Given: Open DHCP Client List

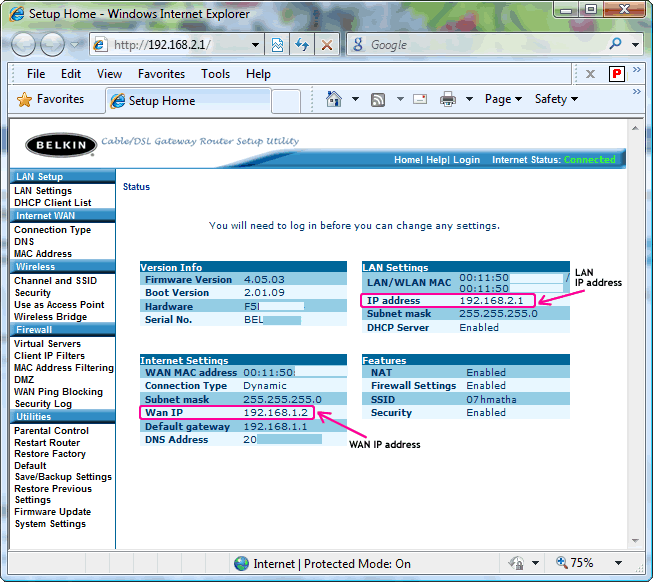Looking at the screenshot, I should click(x=52, y=203).
